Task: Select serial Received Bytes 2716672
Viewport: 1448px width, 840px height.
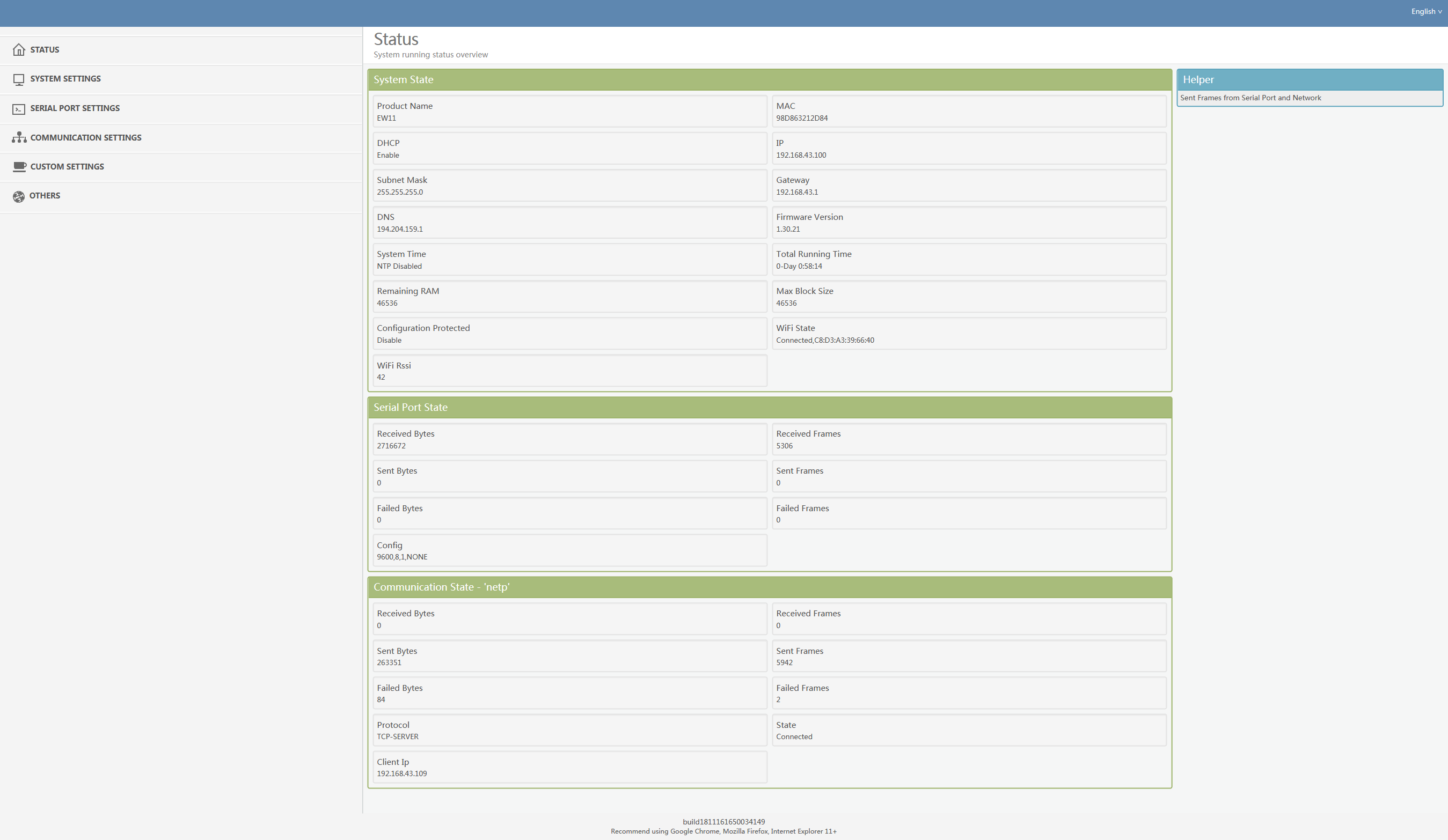Action: point(391,446)
